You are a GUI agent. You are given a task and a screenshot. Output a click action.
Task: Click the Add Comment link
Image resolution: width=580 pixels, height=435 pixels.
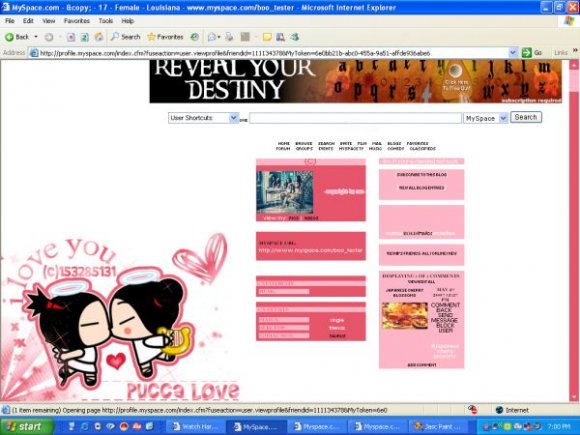point(422,365)
